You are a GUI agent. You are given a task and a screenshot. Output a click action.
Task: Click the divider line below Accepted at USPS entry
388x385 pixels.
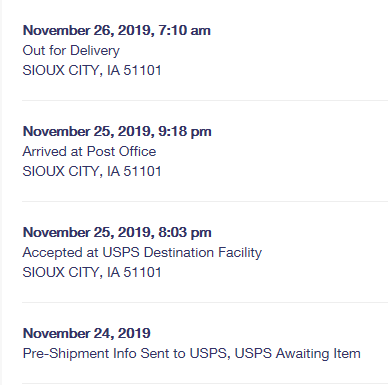(205, 302)
